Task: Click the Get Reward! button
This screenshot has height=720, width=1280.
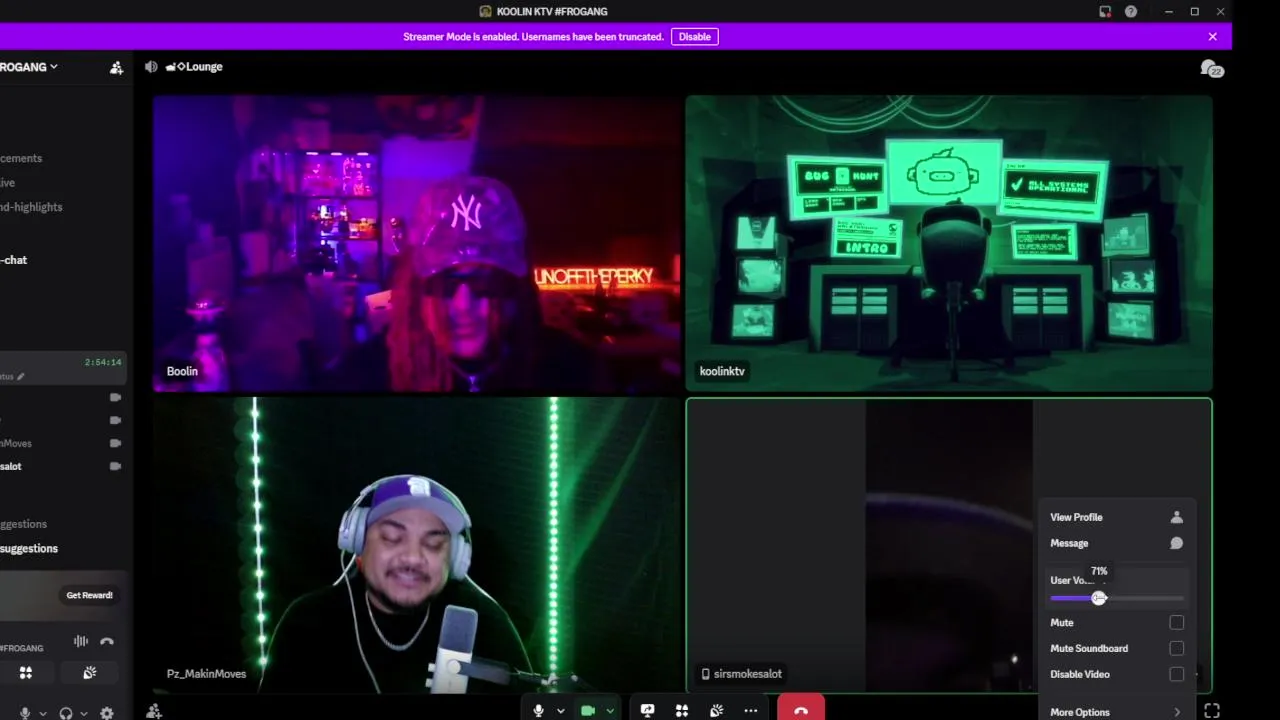Action: pyautogui.click(x=89, y=595)
